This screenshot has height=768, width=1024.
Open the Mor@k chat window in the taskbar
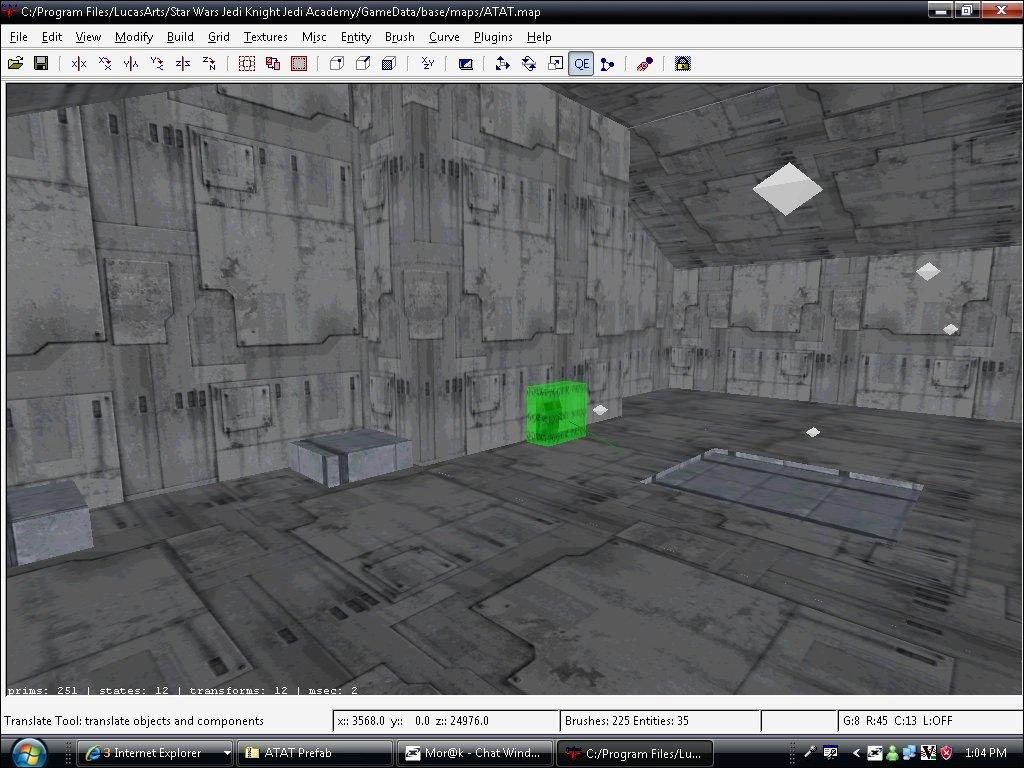pos(475,753)
